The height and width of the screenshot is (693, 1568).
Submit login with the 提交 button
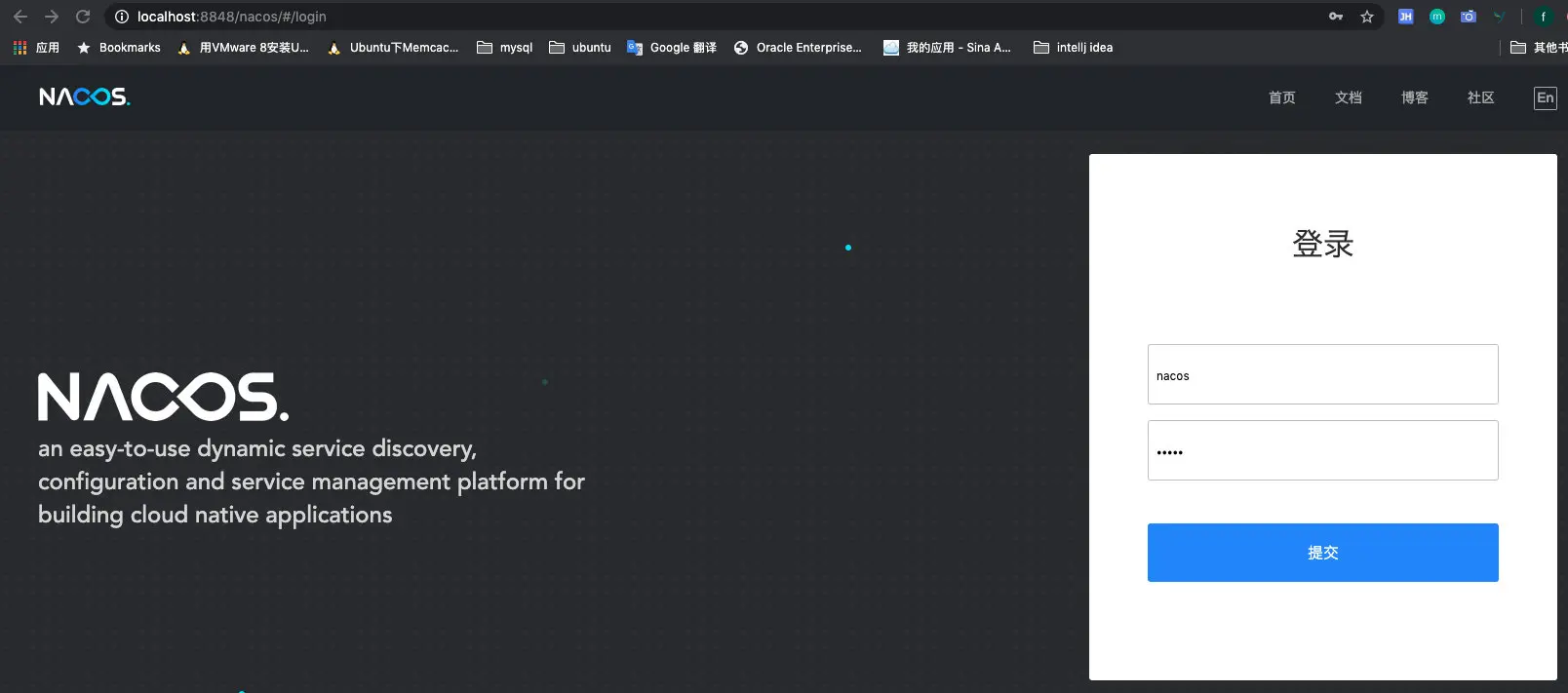click(x=1322, y=553)
